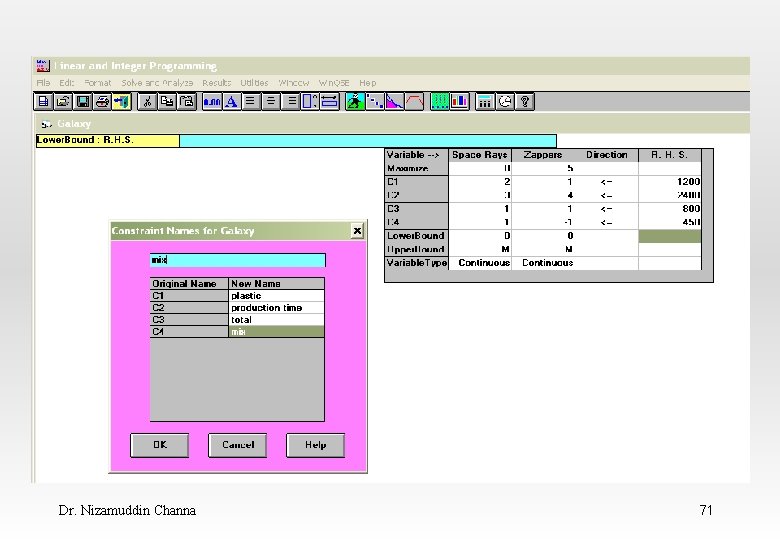Click the number format 0.00 icon
Image resolution: width=780 pixels, height=540 pixels.
pos(212,101)
